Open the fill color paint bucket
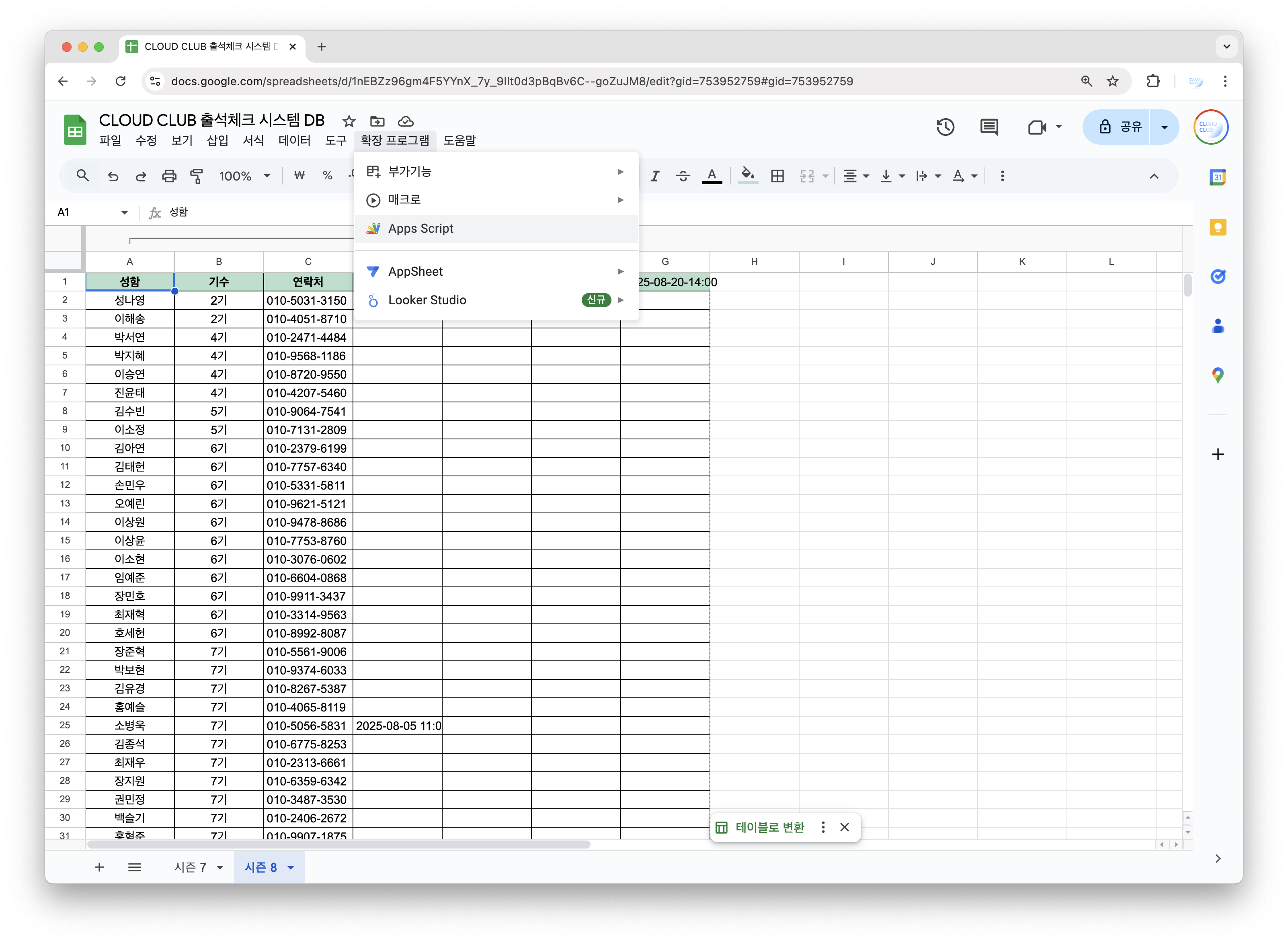 click(747, 175)
